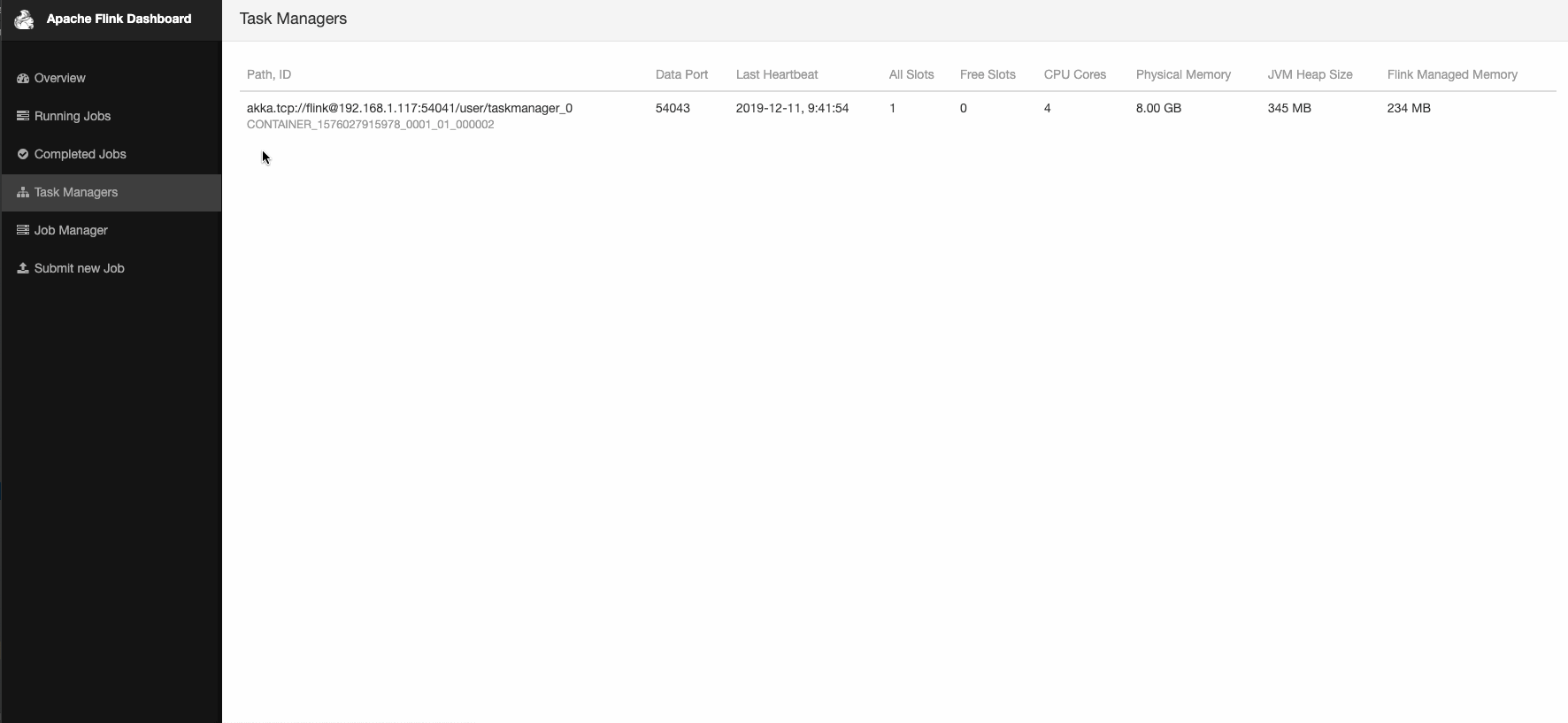Click the All Slots value 1
The height and width of the screenshot is (723, 1568).
coord(893,108)
